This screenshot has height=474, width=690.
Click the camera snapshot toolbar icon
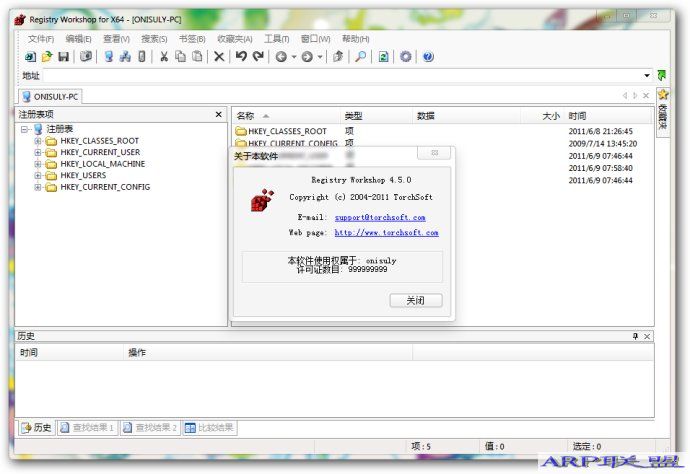pos(86,56)
